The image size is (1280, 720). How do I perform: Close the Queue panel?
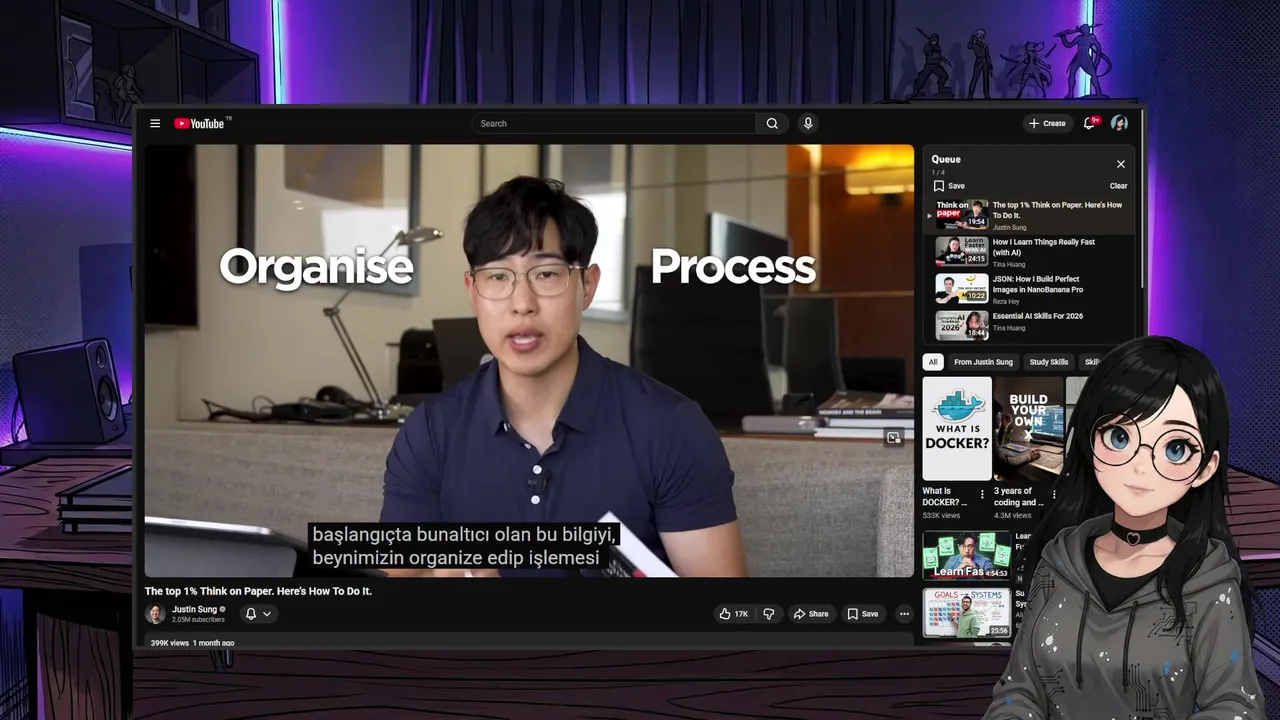[x=1120, y=164]
